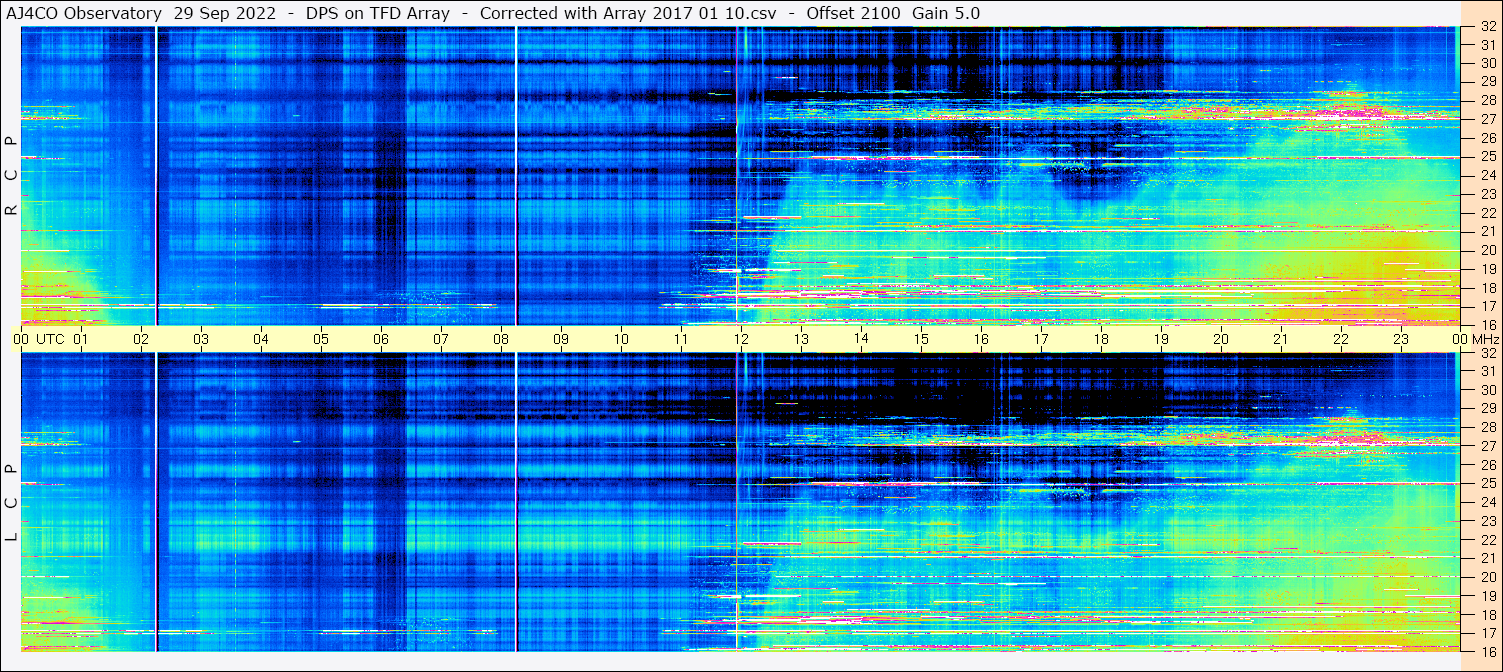Click the RCP label beside upper spectrogram
The width and height of the screenshot is (1503, 672).
click(12, 176)
